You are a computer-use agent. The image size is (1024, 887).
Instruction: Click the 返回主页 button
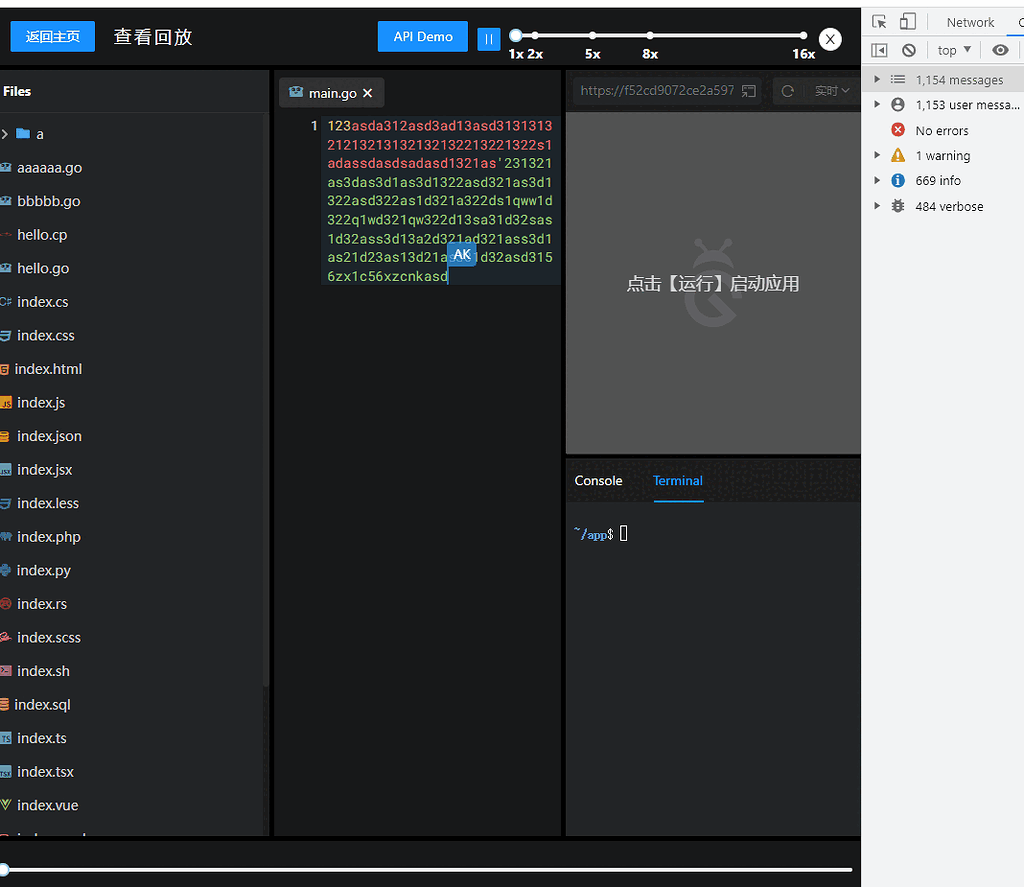52,37
